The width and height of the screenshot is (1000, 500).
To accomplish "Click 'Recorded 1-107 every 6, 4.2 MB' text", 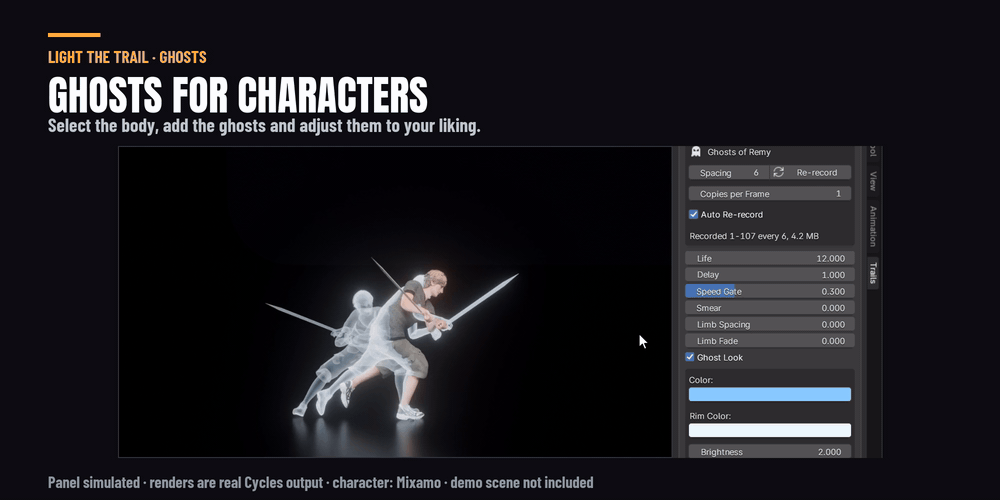I will pos(754,236).
